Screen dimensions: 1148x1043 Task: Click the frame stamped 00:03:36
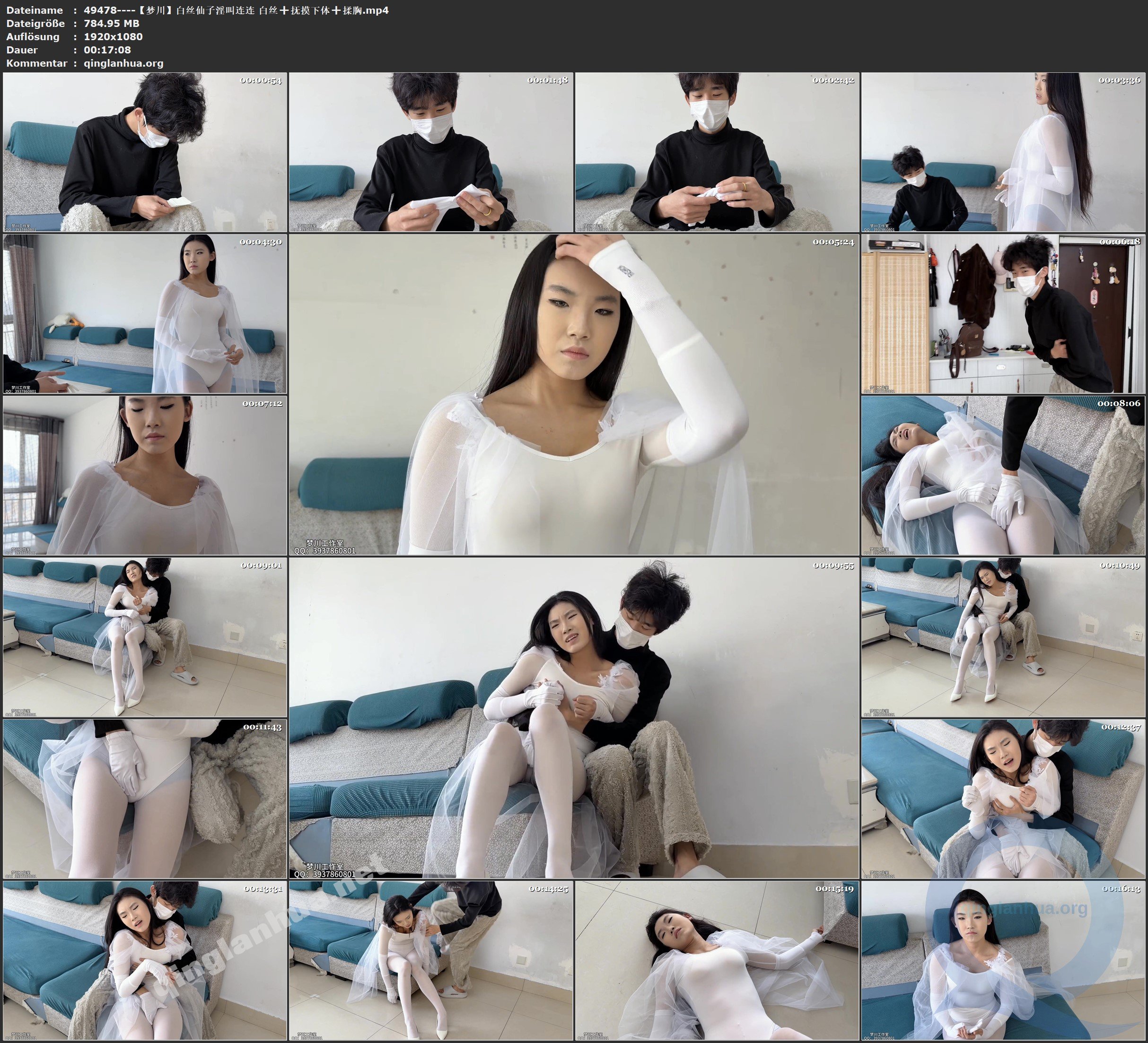click(x=1002, y=152)
